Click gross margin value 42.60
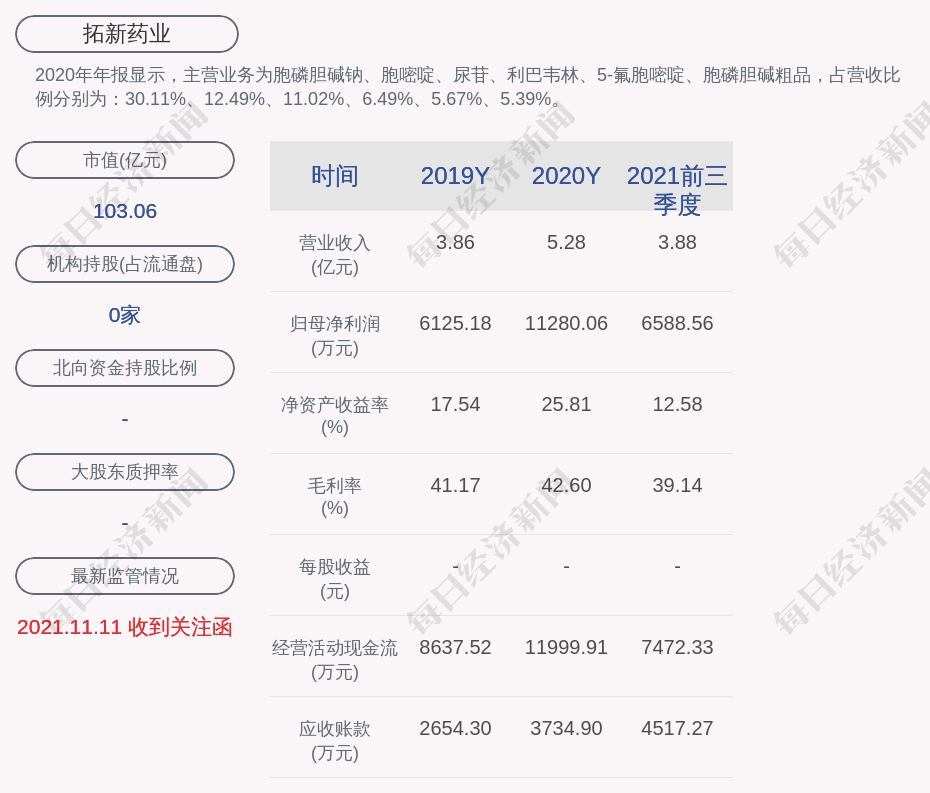This screenshot has height=793, width=930. [x=566, y=485]
